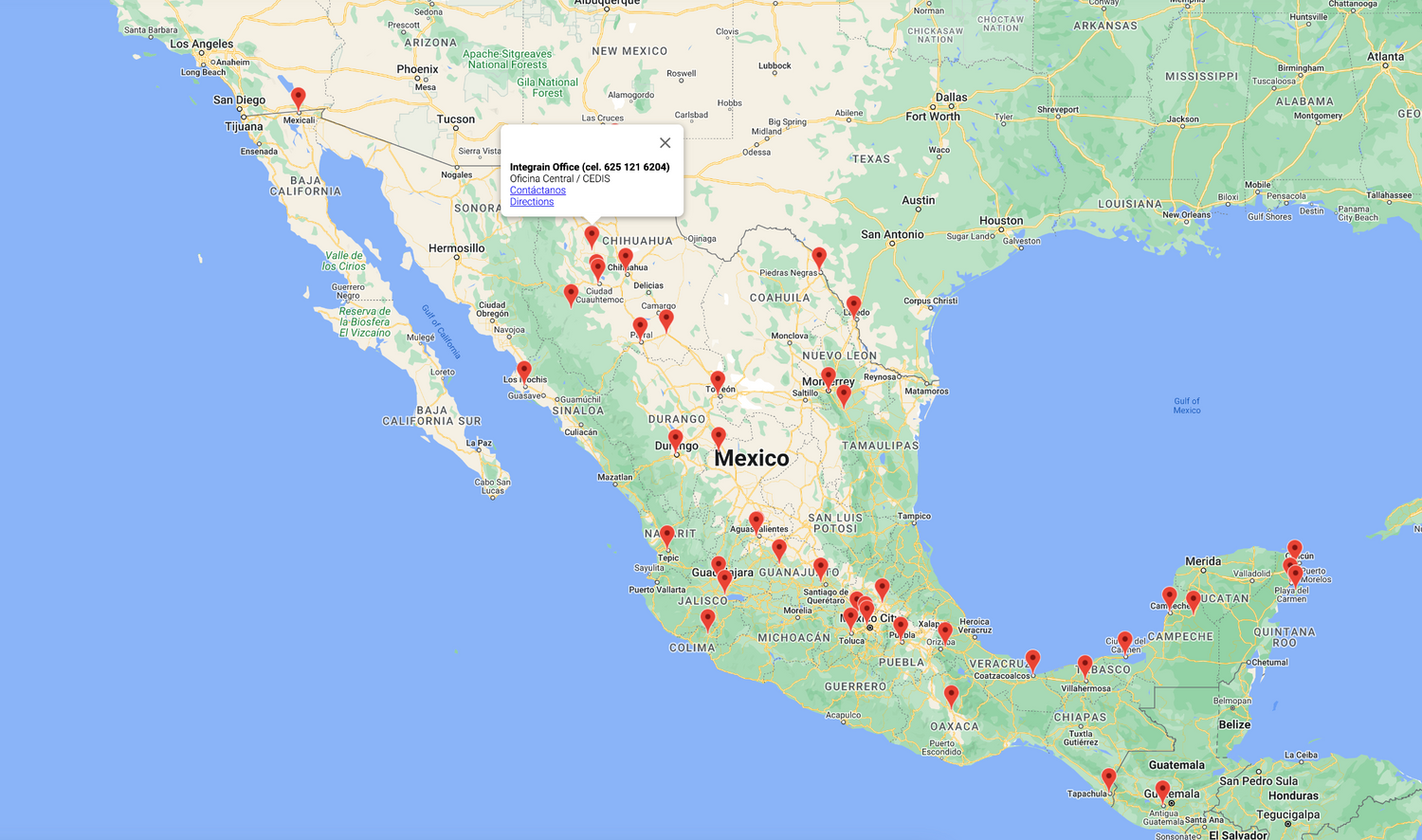
Task: Select the Durango location marker
Action: 675,440
